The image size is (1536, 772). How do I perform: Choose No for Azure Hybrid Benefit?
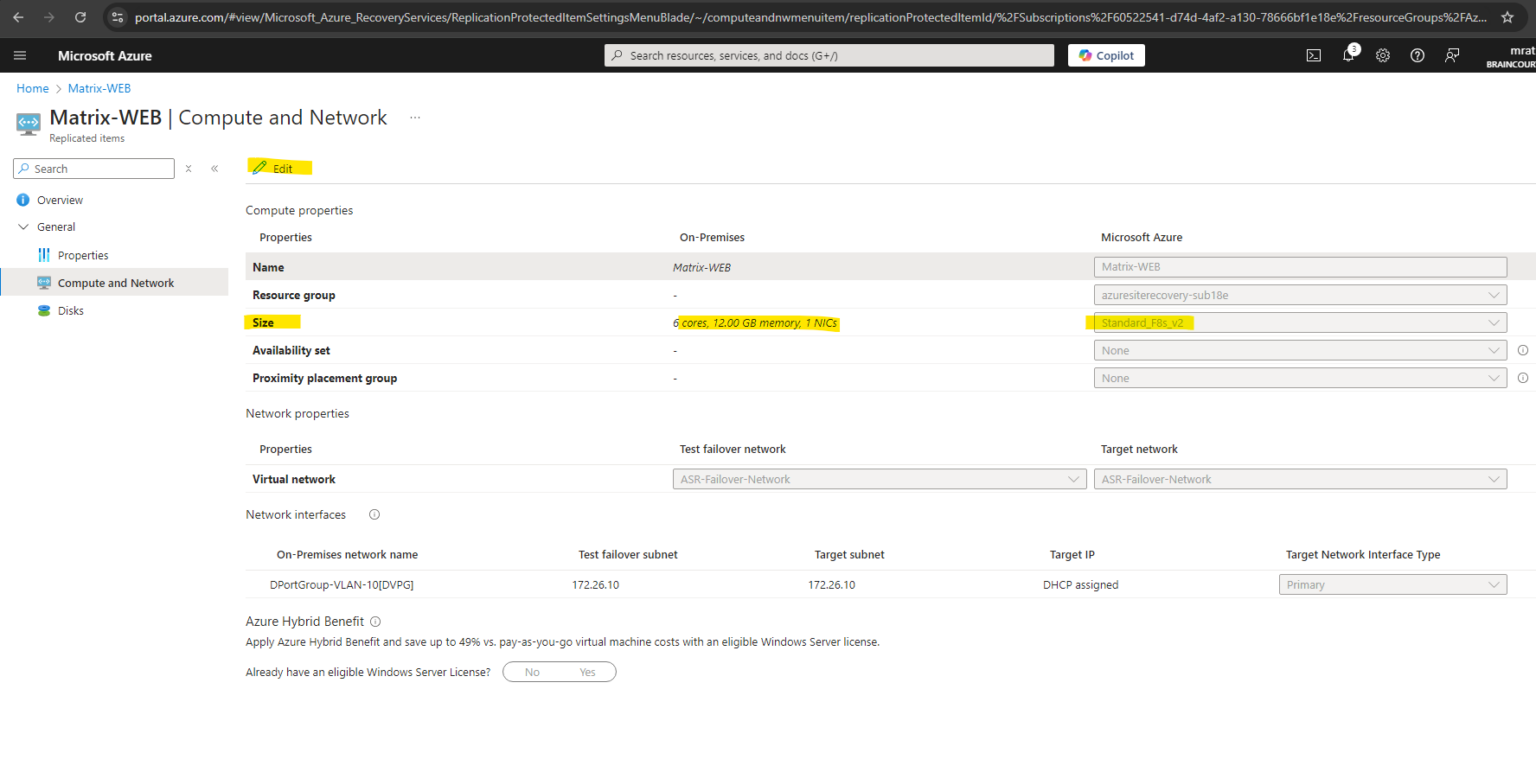[532, 671]
